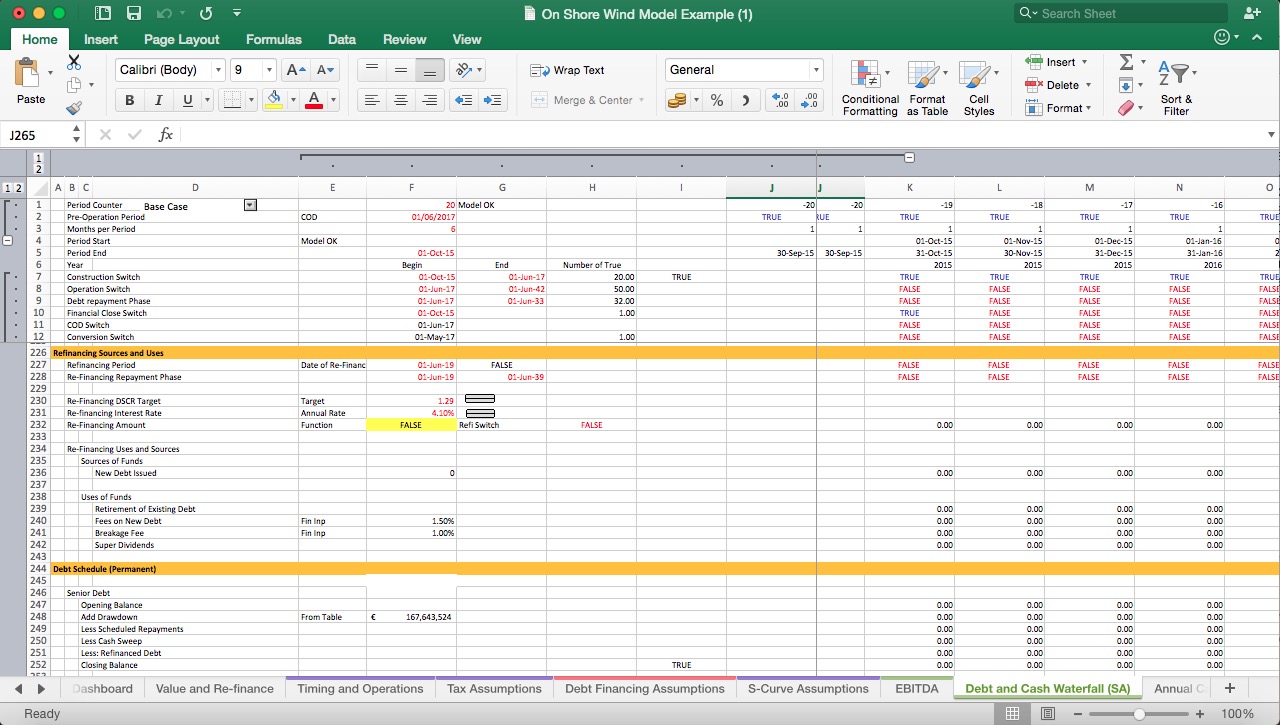Switch to the Formulas ribbon tab

point(273,40)
